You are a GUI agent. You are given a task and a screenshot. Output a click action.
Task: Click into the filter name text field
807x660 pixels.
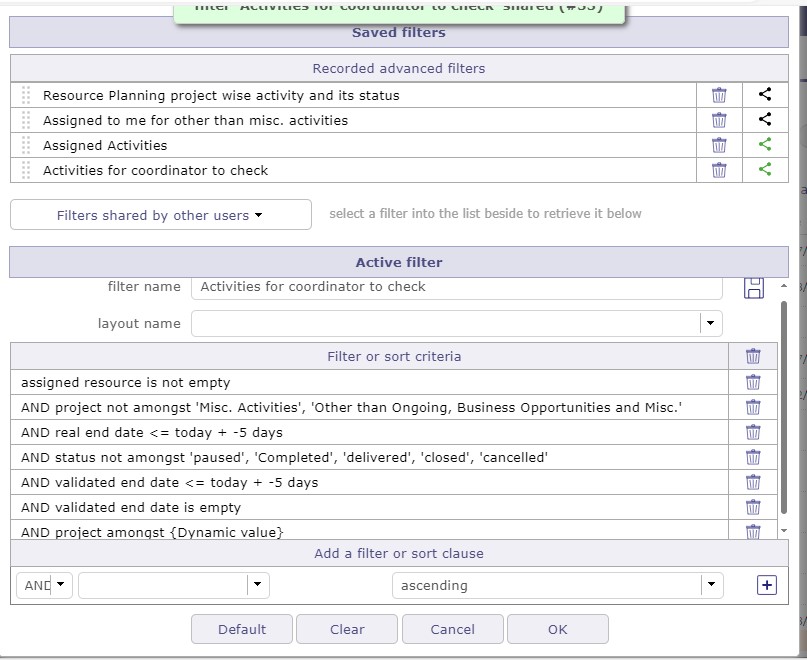456,287
